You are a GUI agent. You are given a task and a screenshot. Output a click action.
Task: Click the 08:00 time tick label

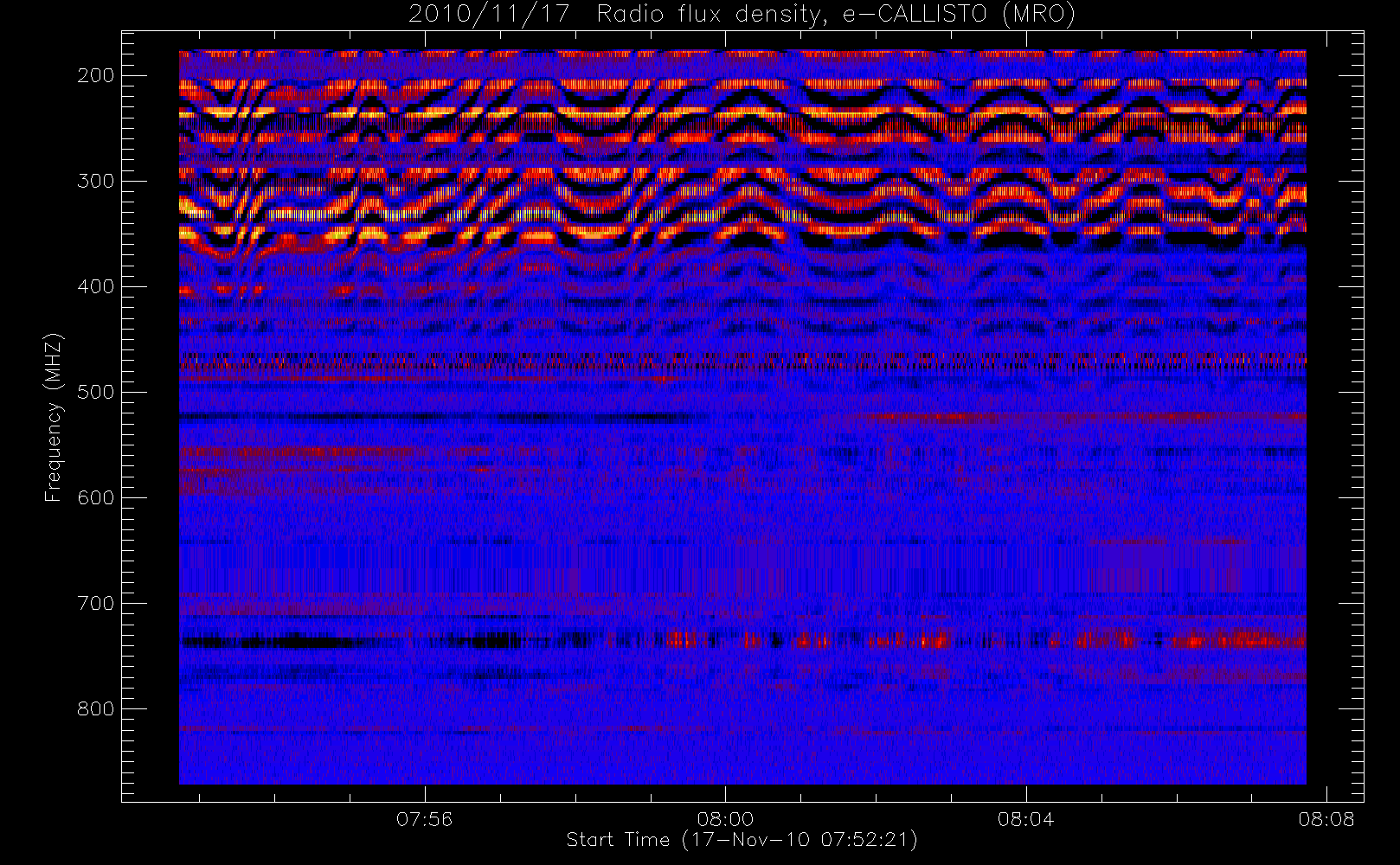[725, 819]
